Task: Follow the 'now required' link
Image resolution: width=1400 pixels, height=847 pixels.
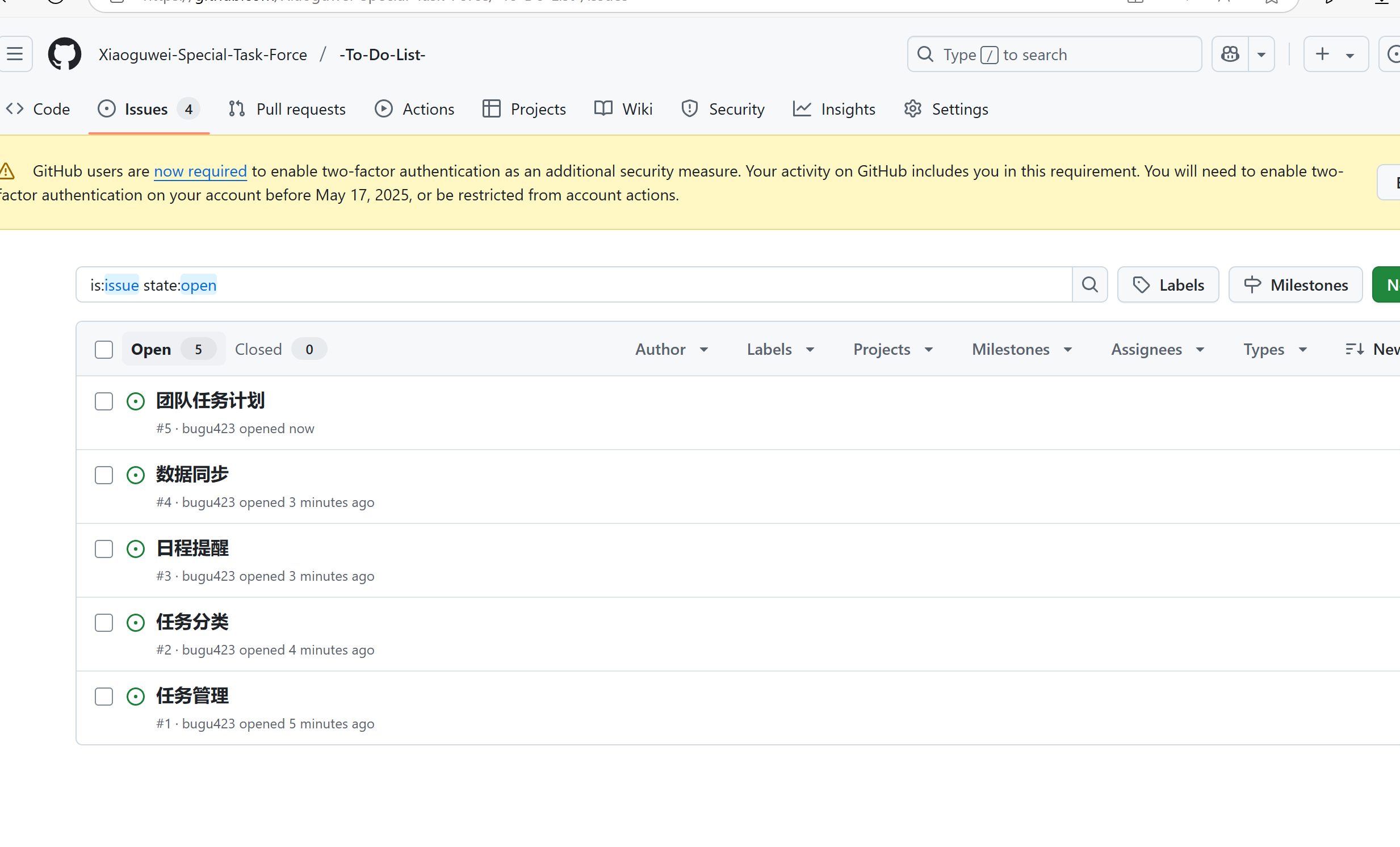Action: (x=200, y=171)
